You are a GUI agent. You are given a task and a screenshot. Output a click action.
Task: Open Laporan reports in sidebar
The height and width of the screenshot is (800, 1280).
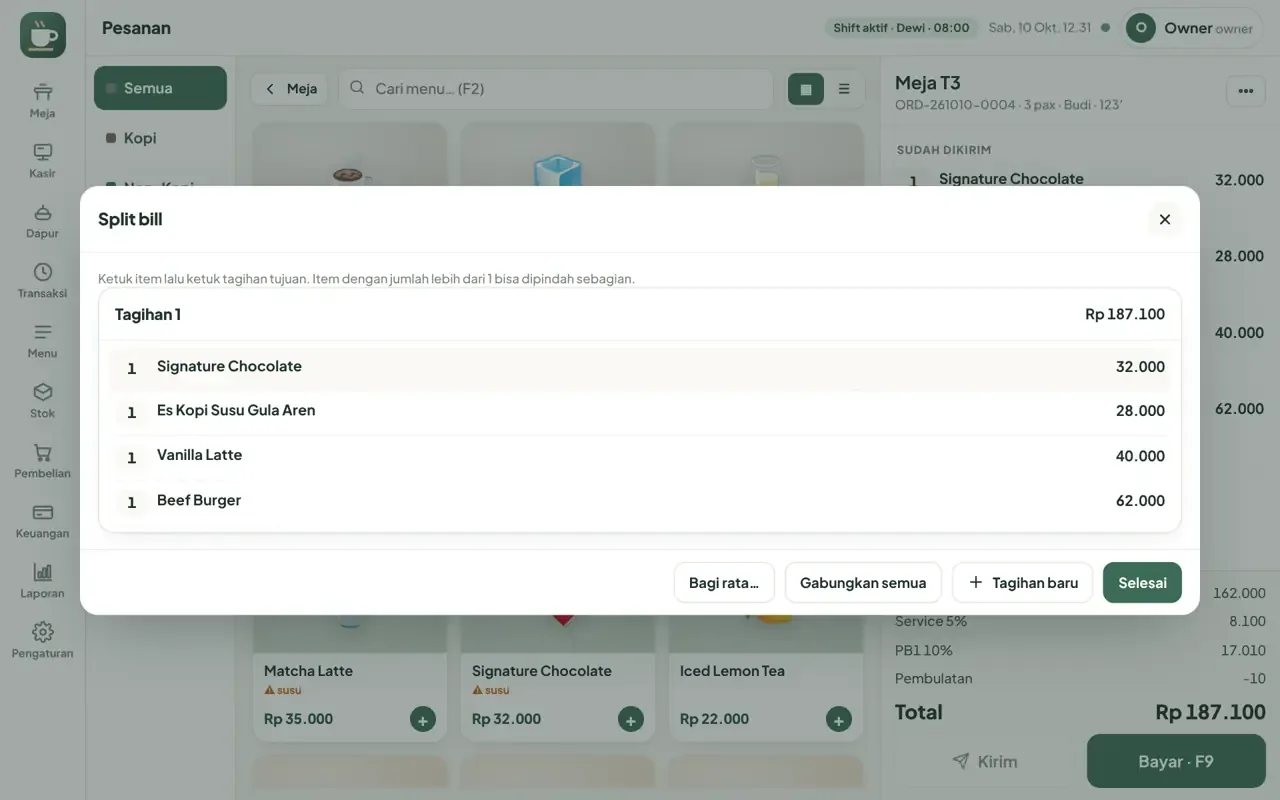[x=42, y=580]
